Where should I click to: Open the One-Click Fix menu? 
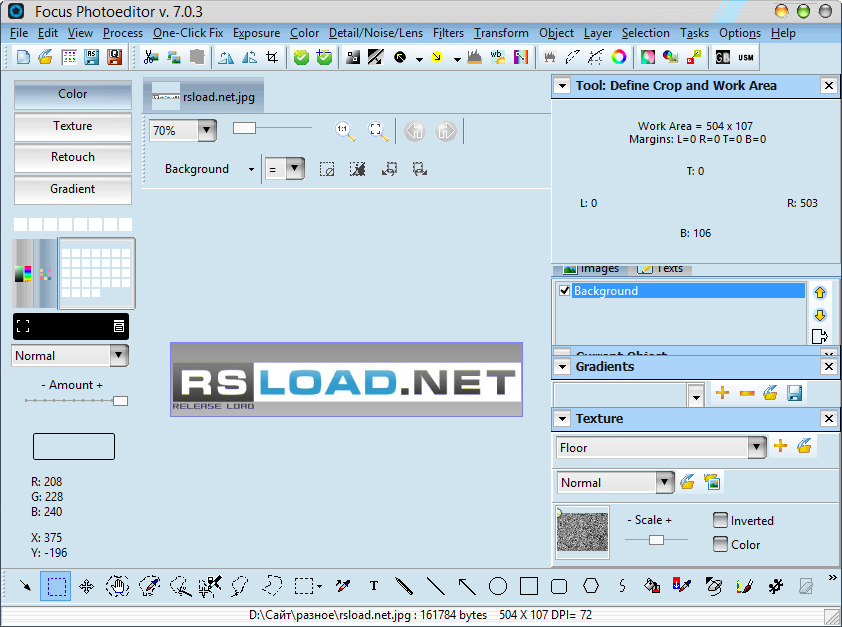click(x=188, y=33)
